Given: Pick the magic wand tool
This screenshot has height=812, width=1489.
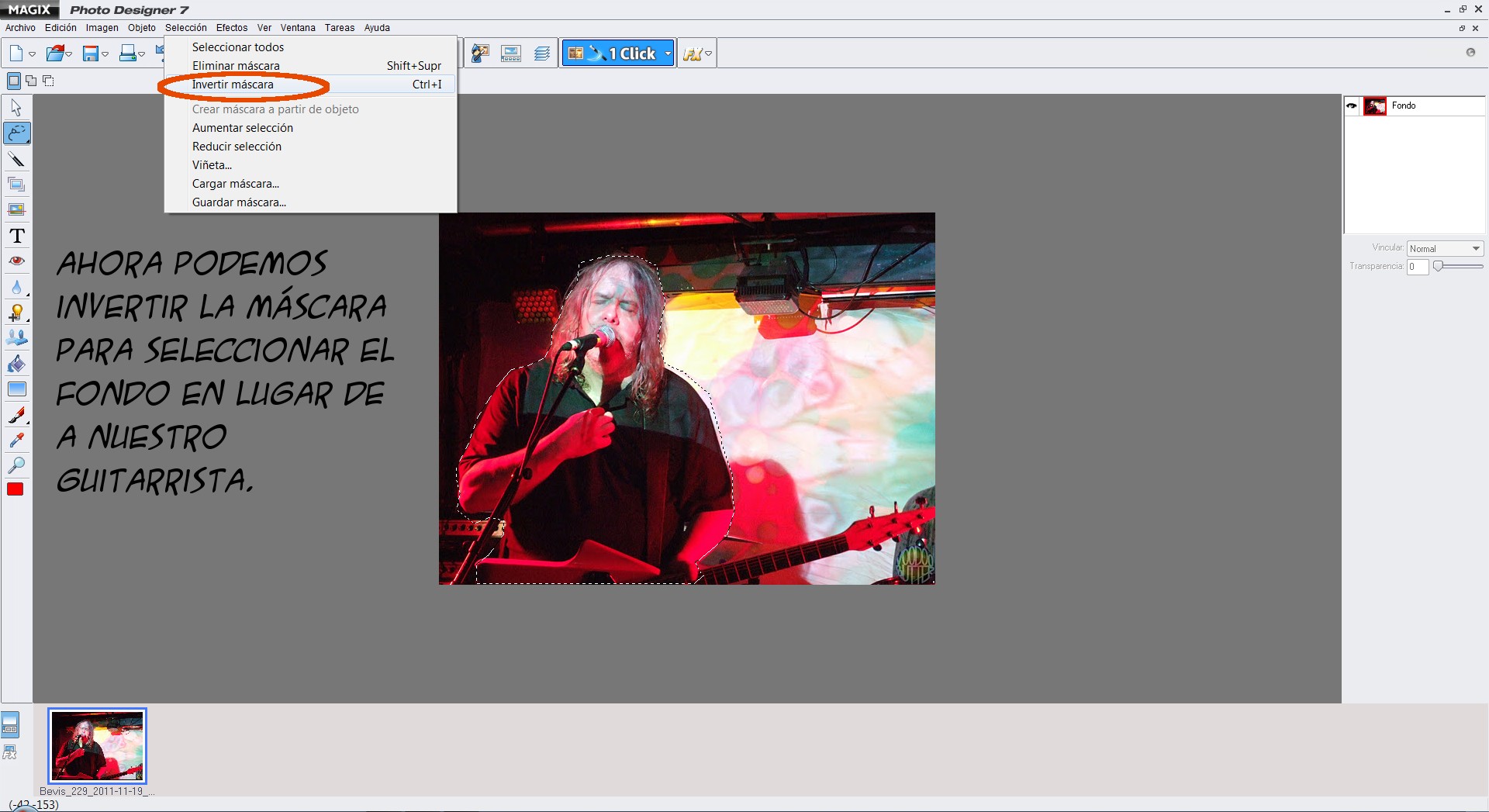Looking at the screenshot, I should 16,159.
